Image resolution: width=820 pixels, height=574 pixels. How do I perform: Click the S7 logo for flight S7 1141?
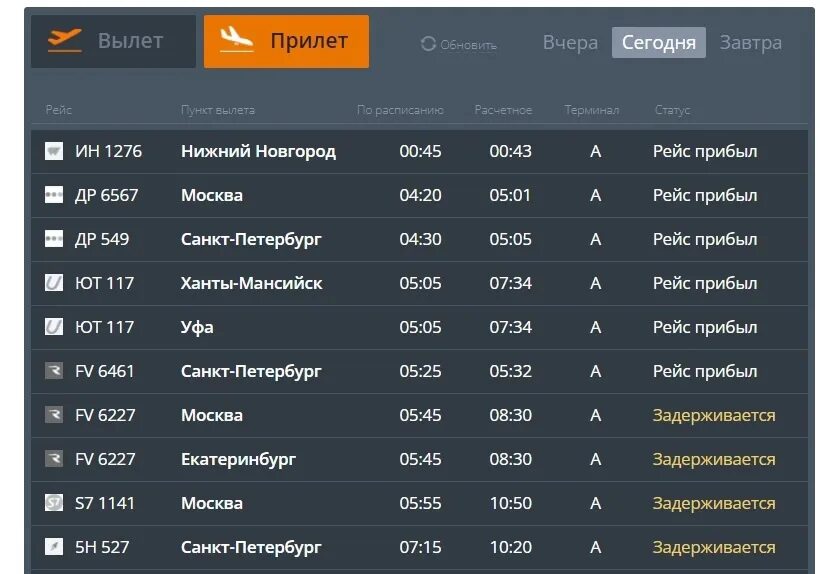pyautogui.click(x=54, y=503)
